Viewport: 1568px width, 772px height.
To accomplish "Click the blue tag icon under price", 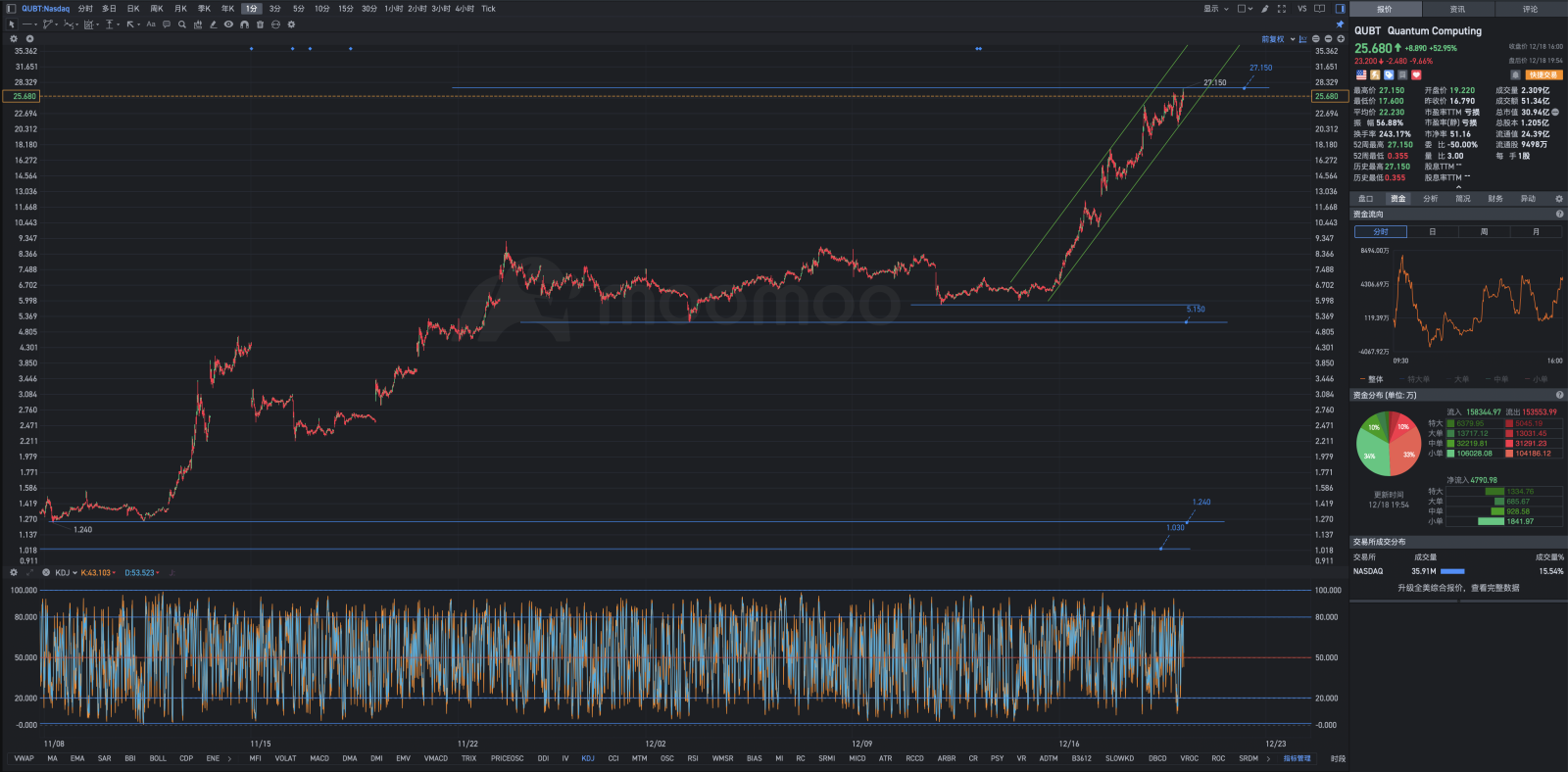I will click(1389, 74).
